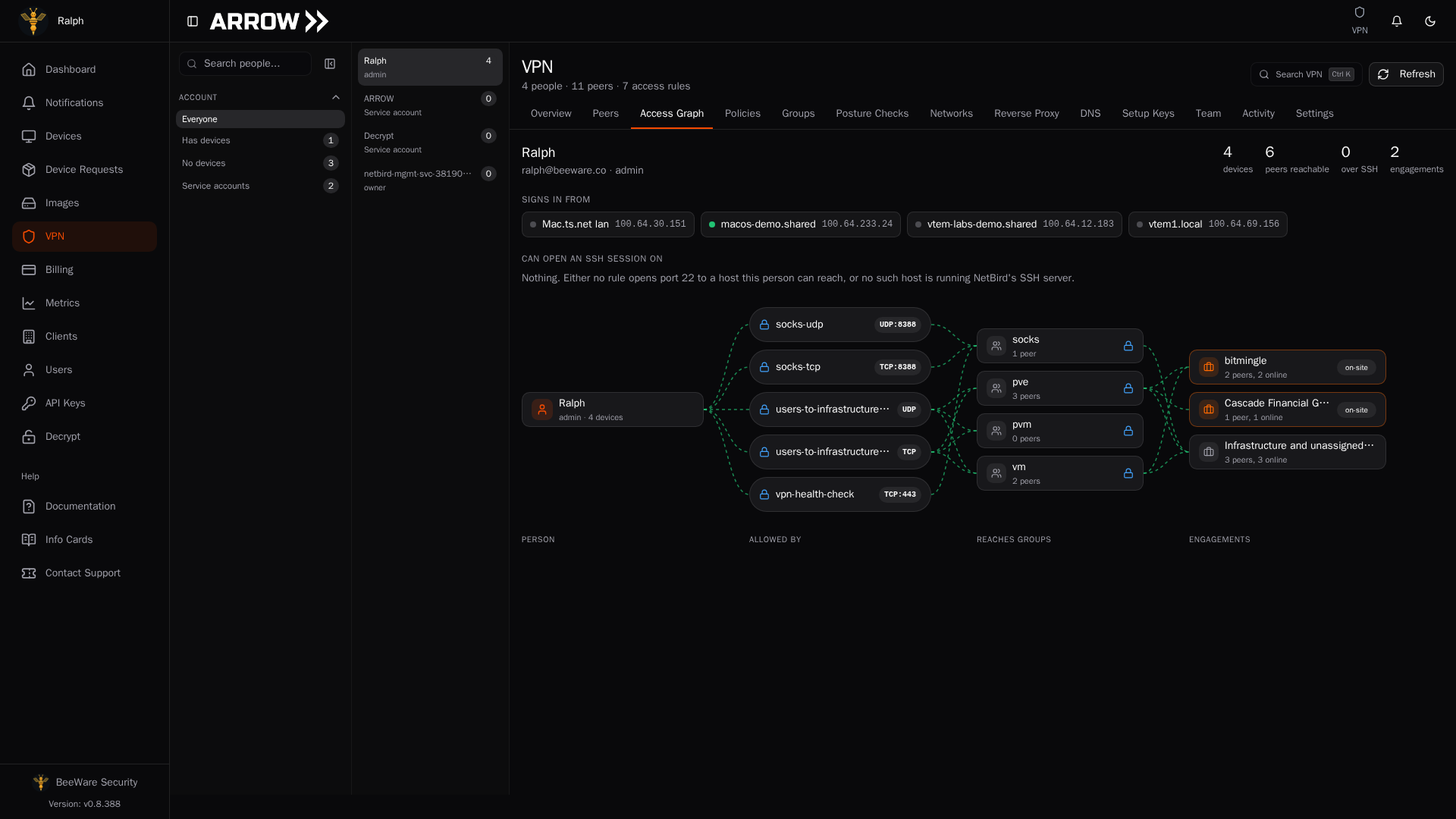Image resolution: width=1456 pixels, height=819 pixels.
Task: Open notifications bell in top bar
Action: (1396, 21)
